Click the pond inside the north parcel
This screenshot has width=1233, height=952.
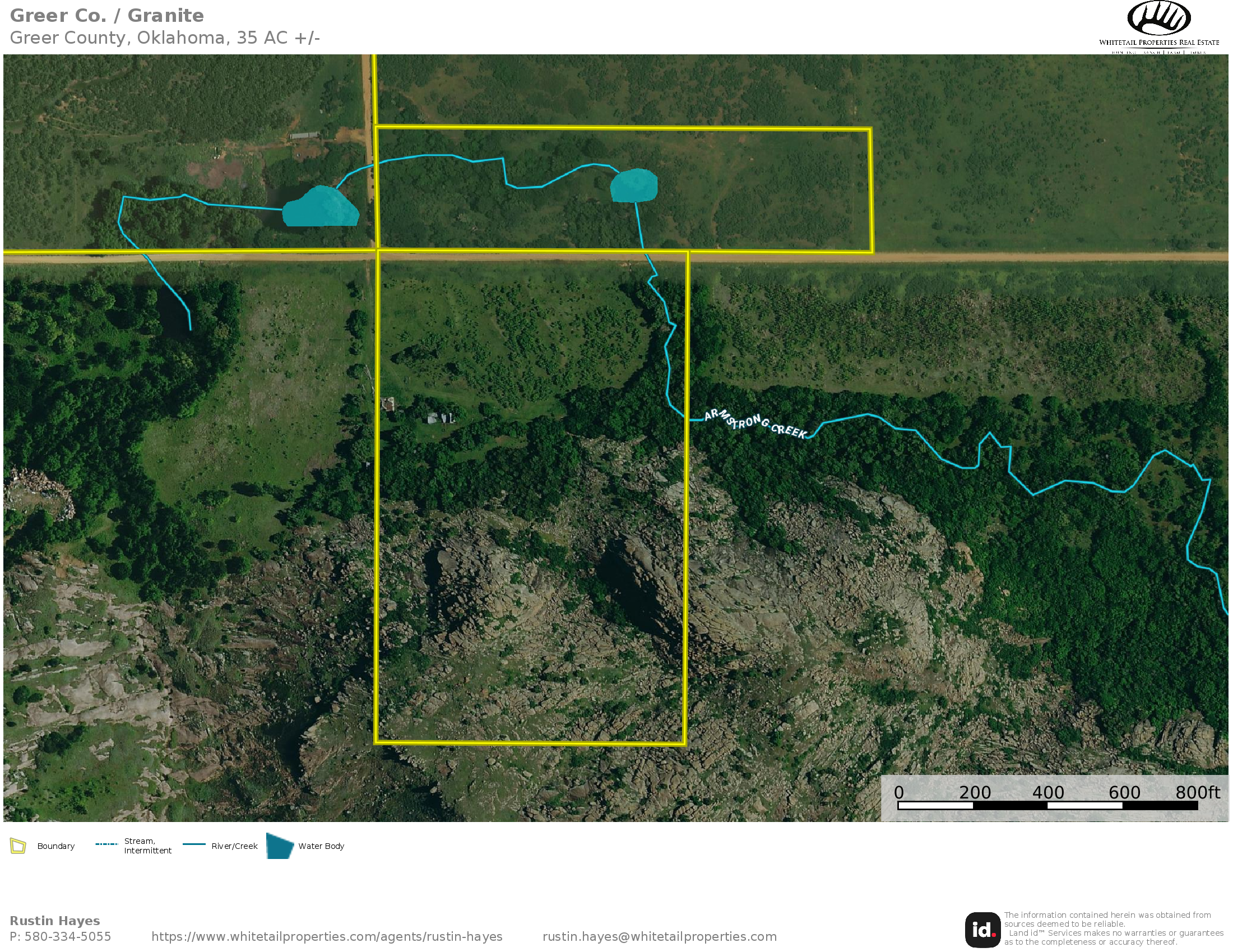(x=633, y=185)
